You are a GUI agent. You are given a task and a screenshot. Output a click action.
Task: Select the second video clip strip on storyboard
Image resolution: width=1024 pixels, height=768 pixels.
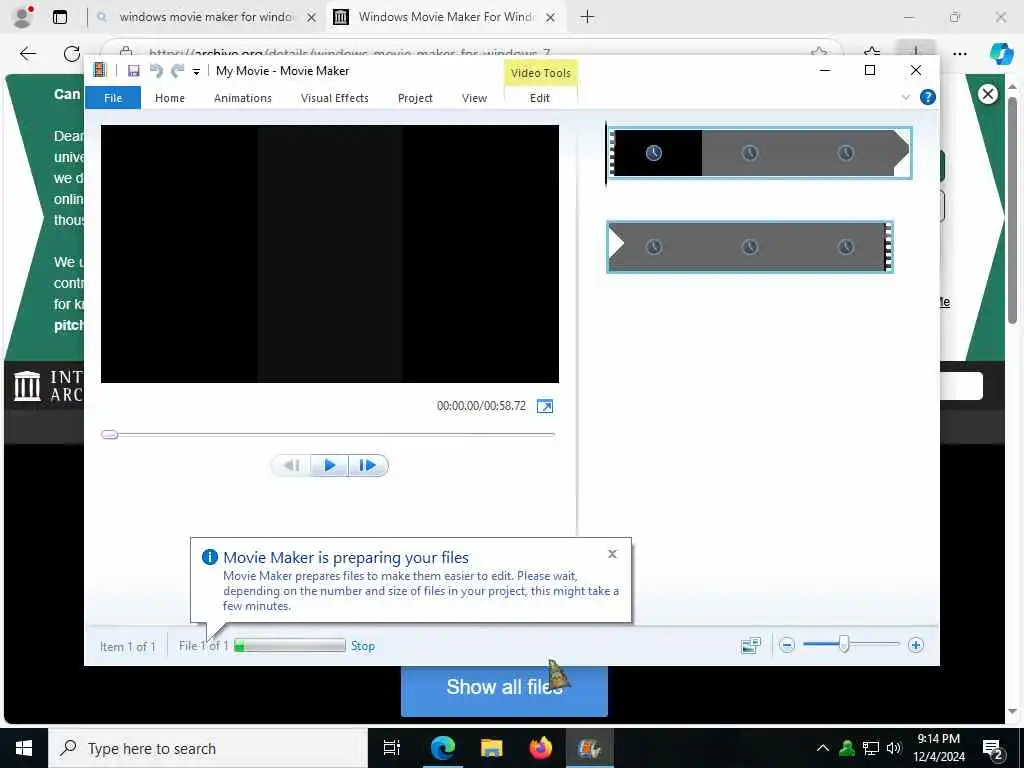[x=750, y=247]
